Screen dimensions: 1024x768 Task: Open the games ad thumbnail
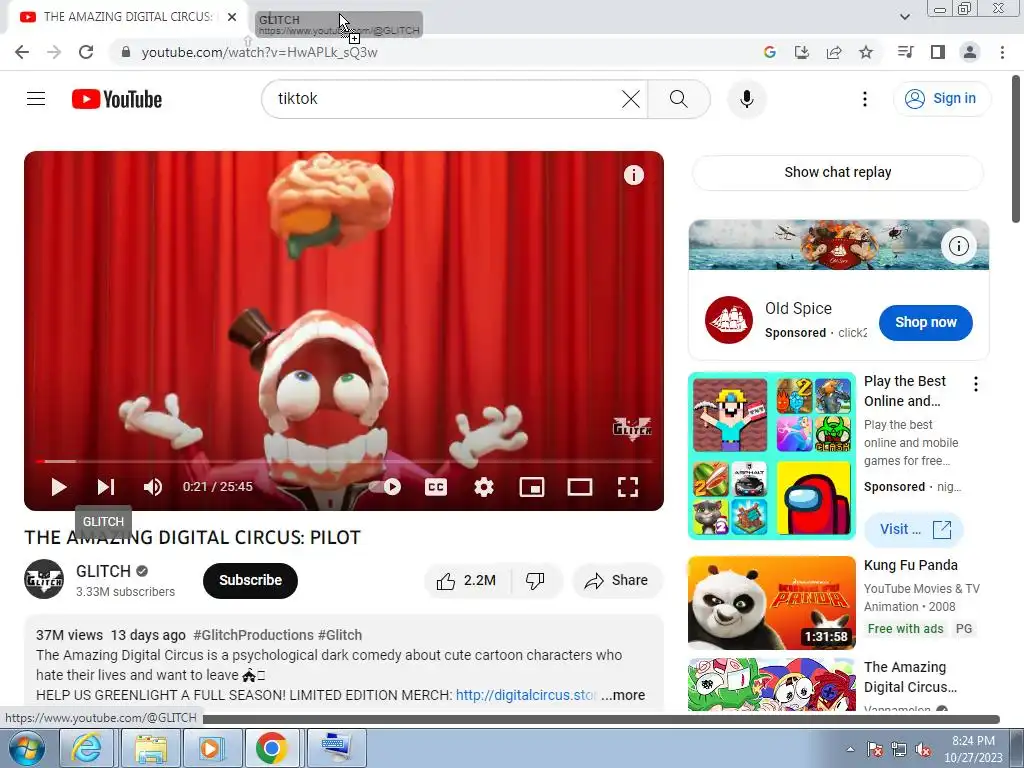tap(771, 456)
